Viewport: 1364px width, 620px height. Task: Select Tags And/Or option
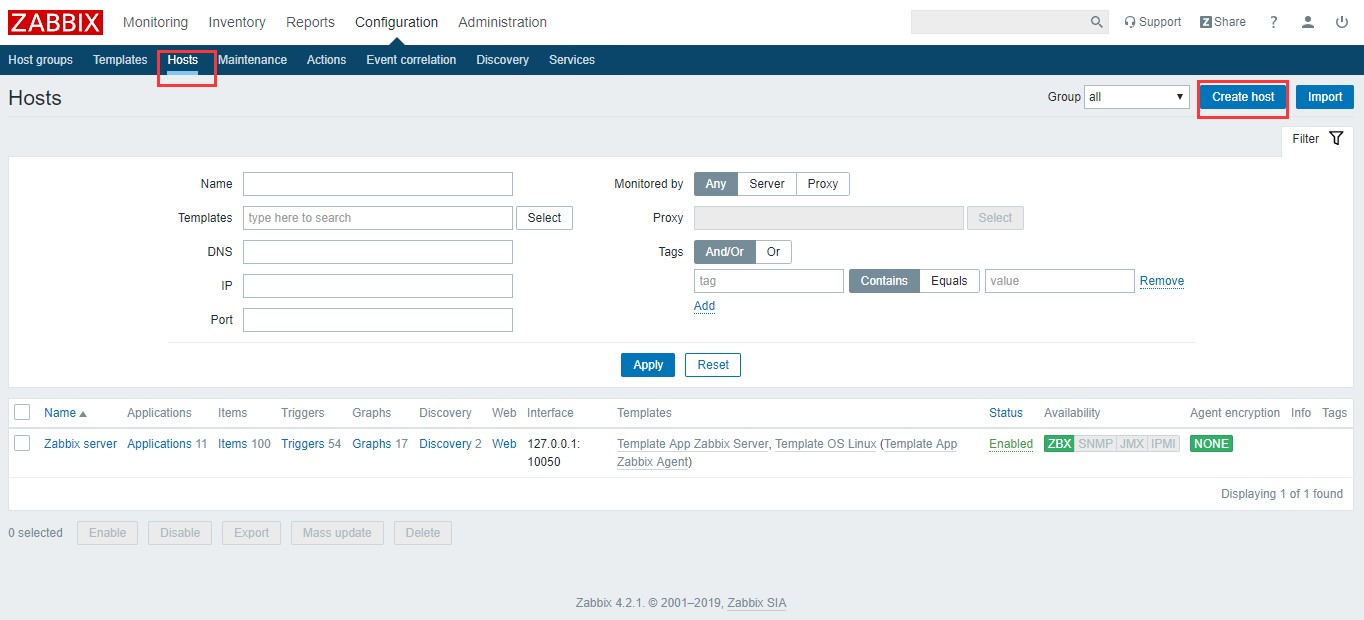pos(725,252)
